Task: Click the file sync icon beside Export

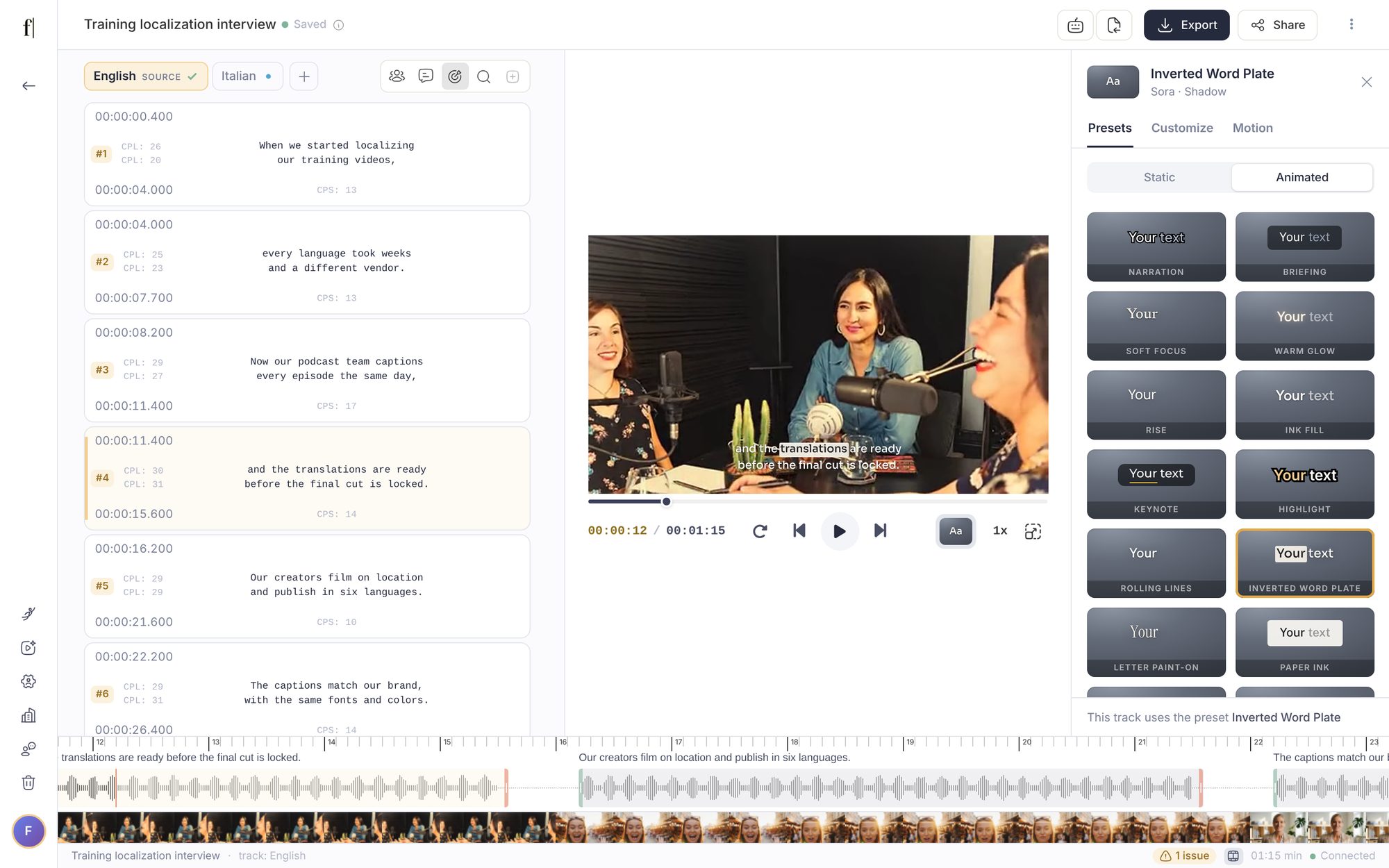Action: tap(1114, 25)
